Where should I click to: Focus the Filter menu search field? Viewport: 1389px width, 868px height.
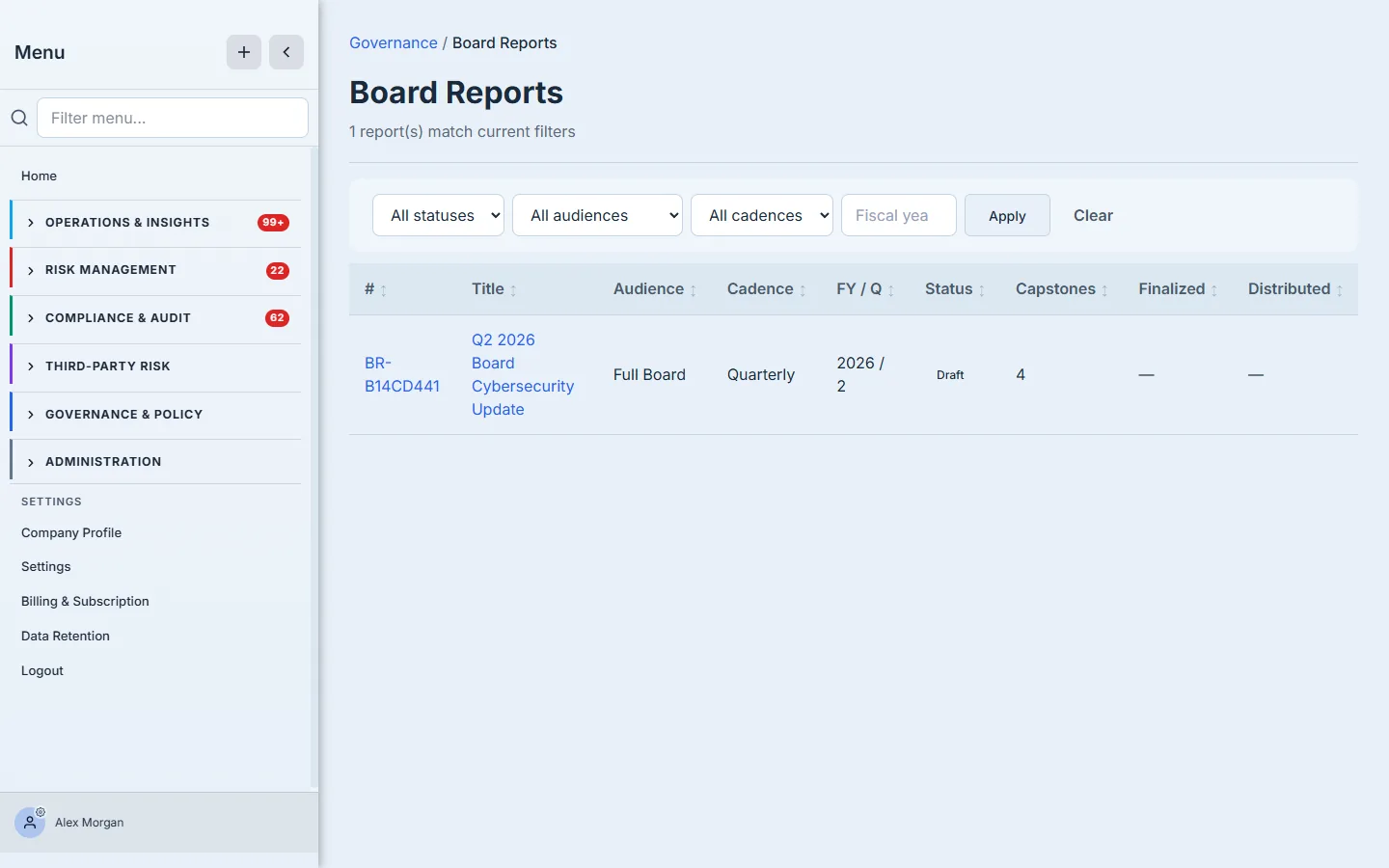(173, 118)
